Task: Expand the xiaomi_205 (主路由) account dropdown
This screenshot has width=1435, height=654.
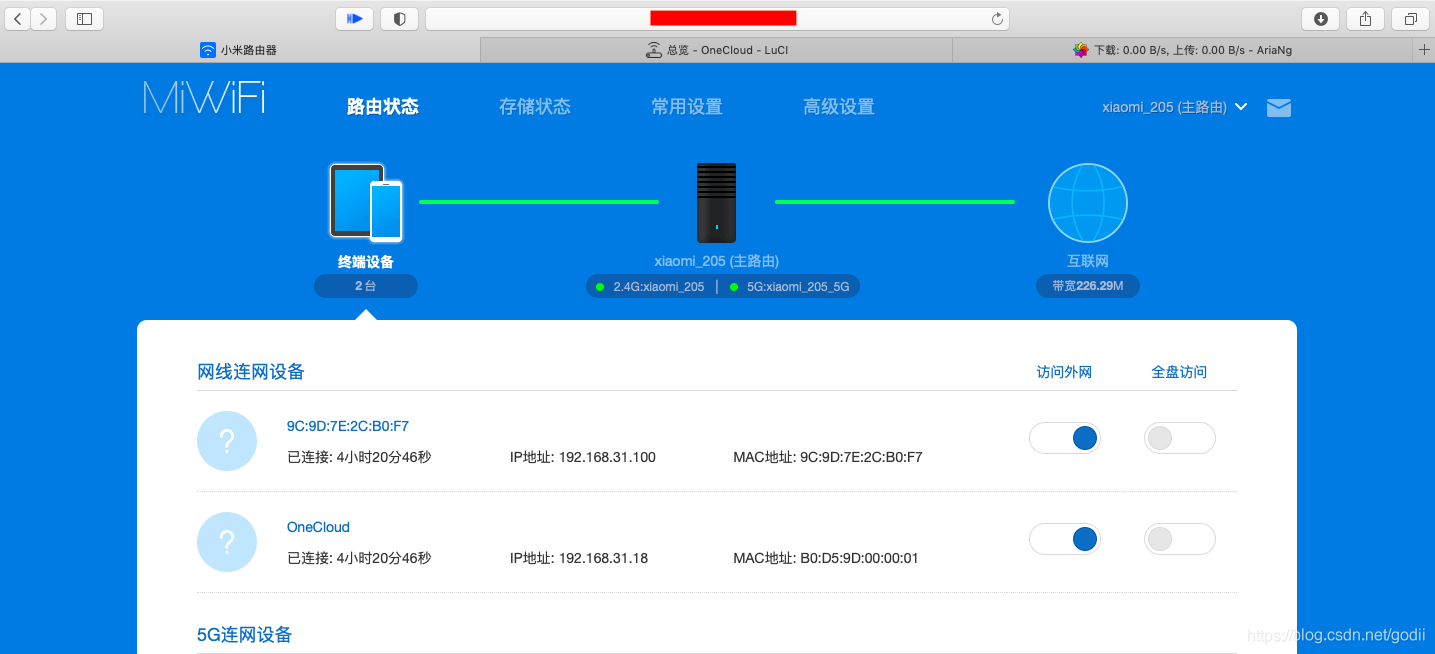Action: 1174,107
